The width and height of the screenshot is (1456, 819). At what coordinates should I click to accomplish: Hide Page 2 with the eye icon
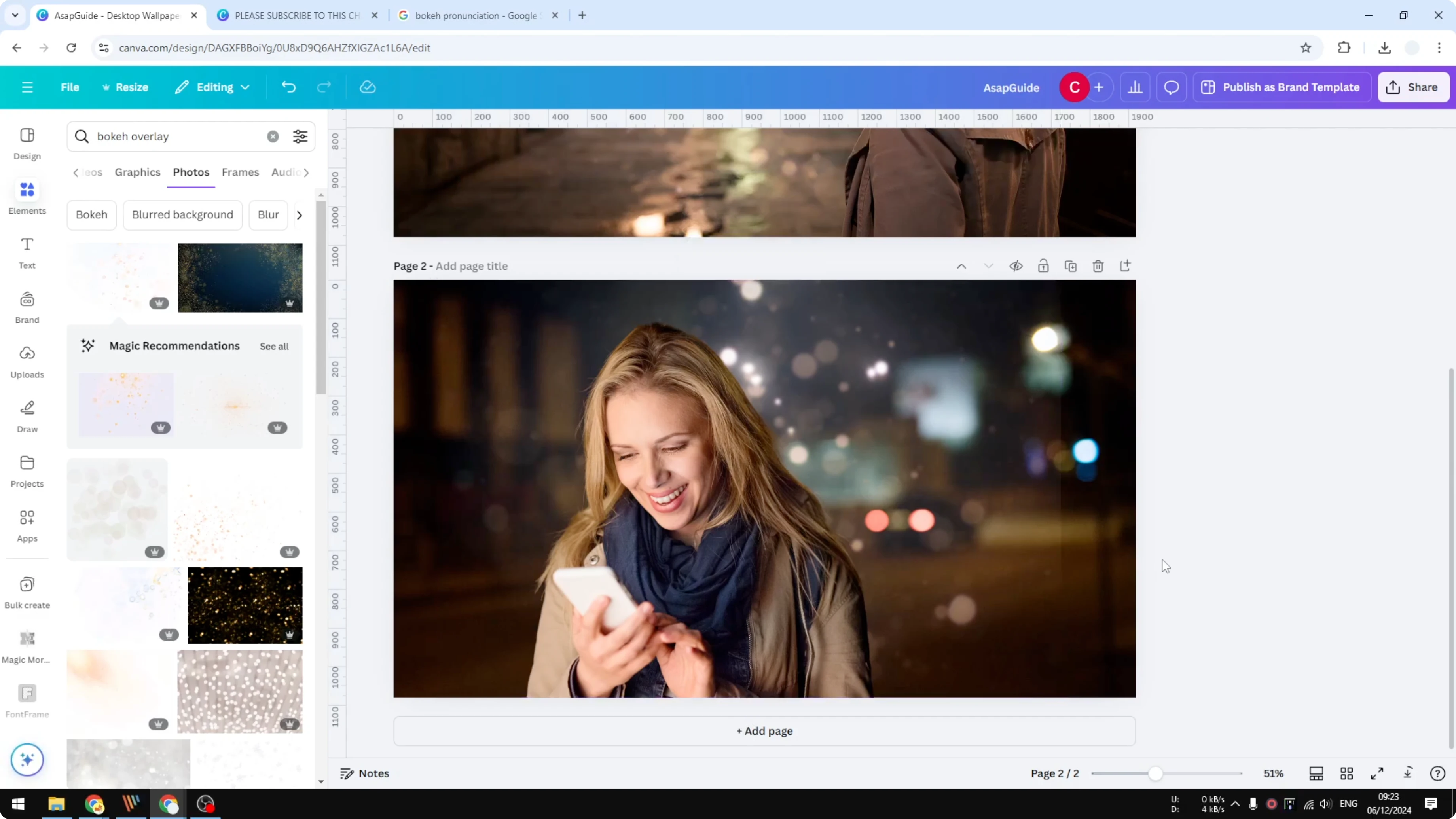click(1016, 265)
